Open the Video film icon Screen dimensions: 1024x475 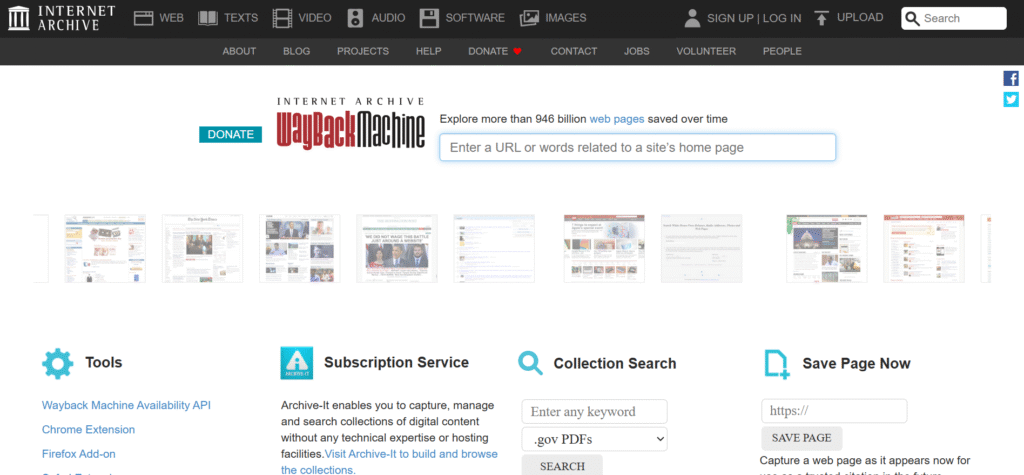(282, 18)
